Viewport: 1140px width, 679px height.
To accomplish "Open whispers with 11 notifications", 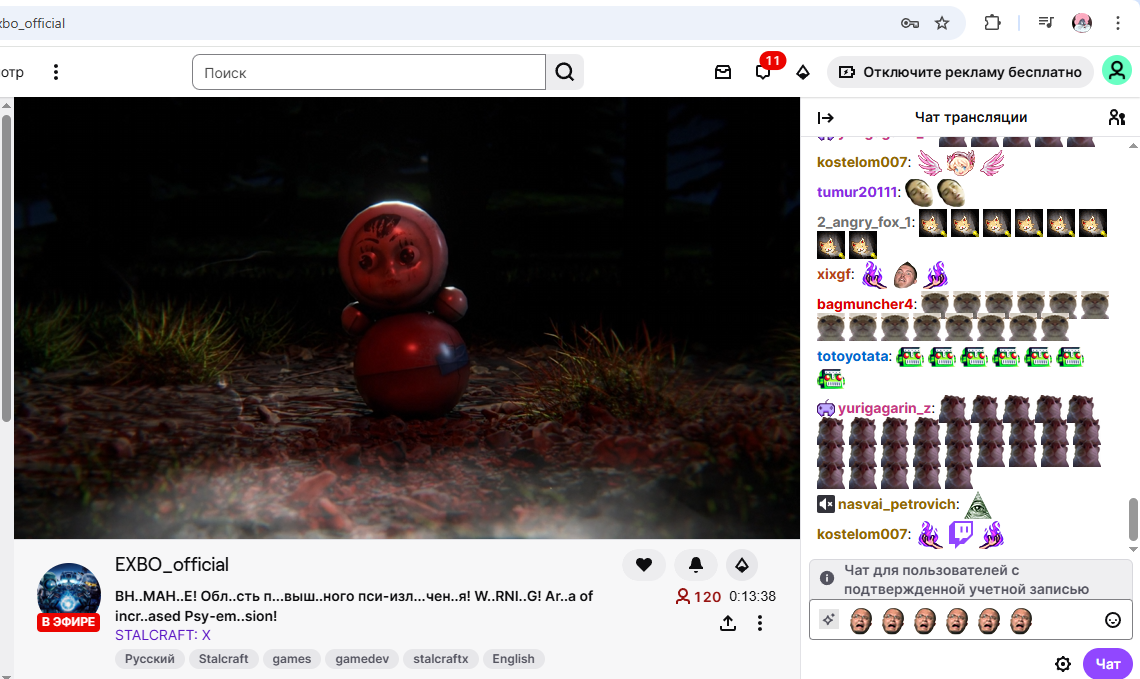I will (x=764, y=72).
